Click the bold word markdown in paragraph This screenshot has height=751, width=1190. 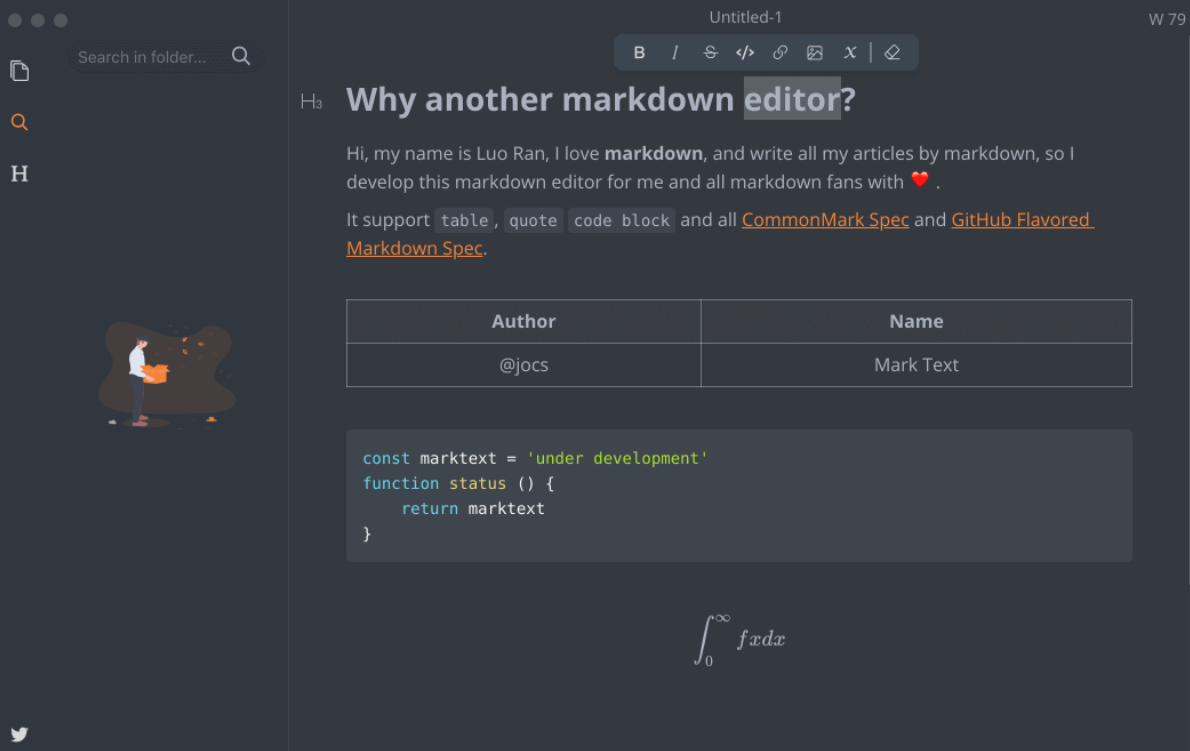pos(653,153)
